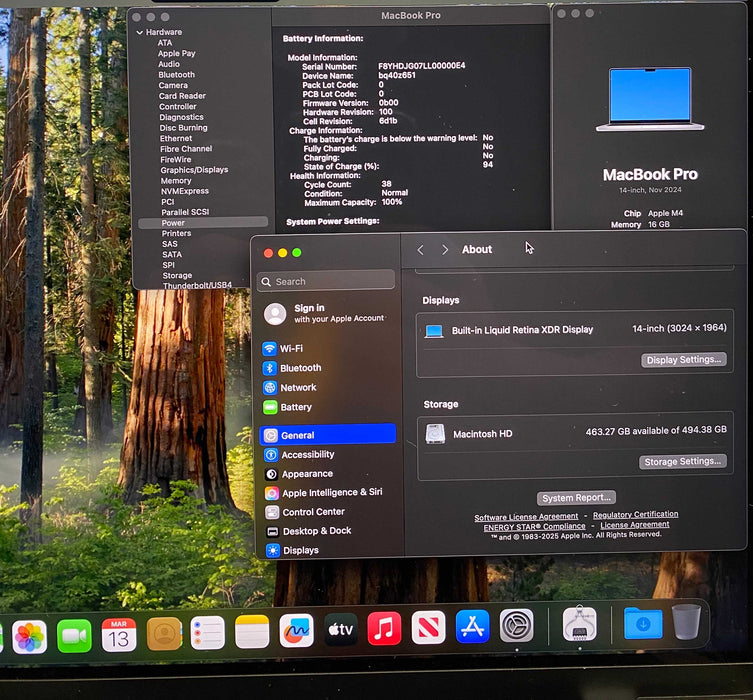Click Storage Settings button

tap(682, 461)
